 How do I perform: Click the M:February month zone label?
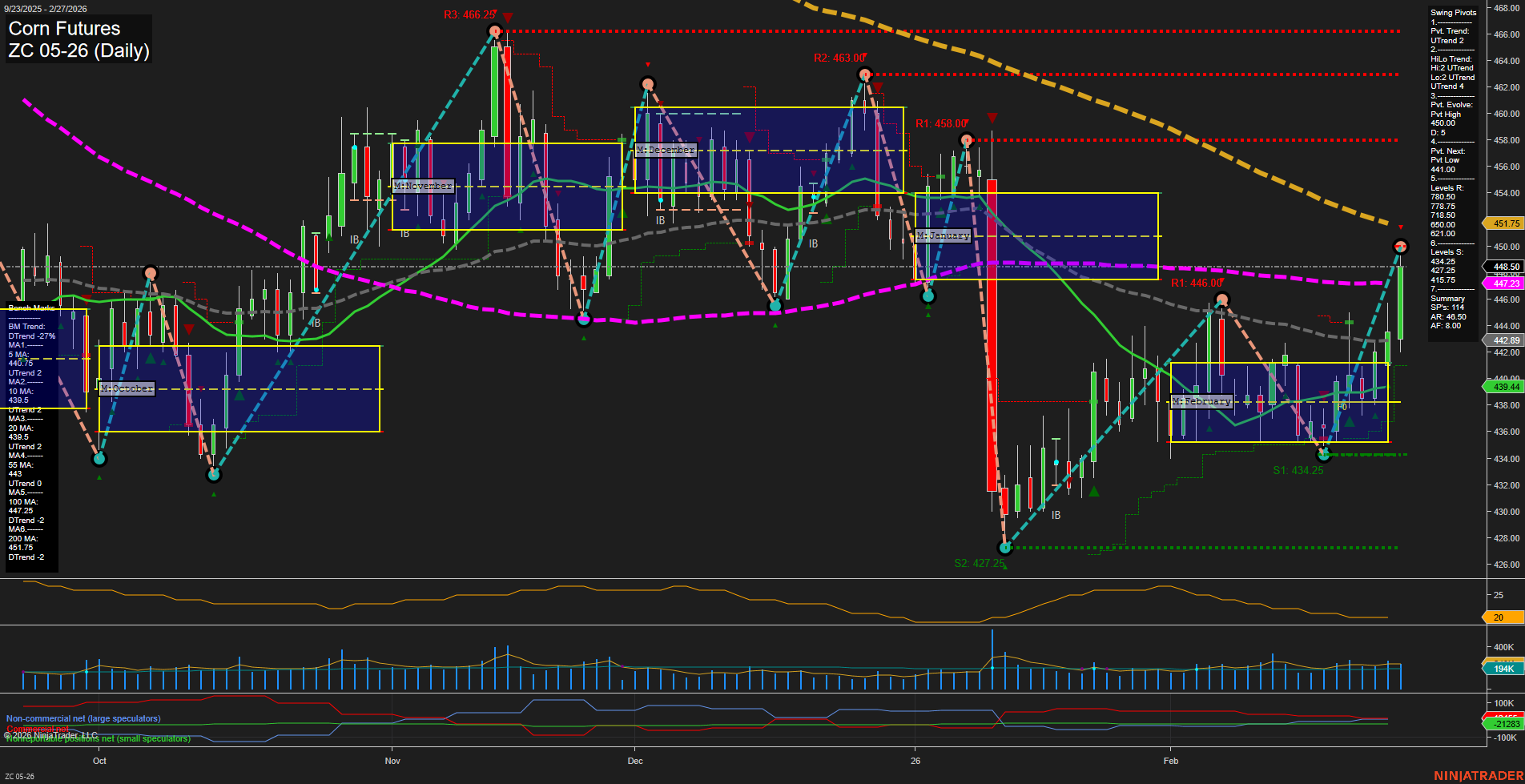[1202, 401]
